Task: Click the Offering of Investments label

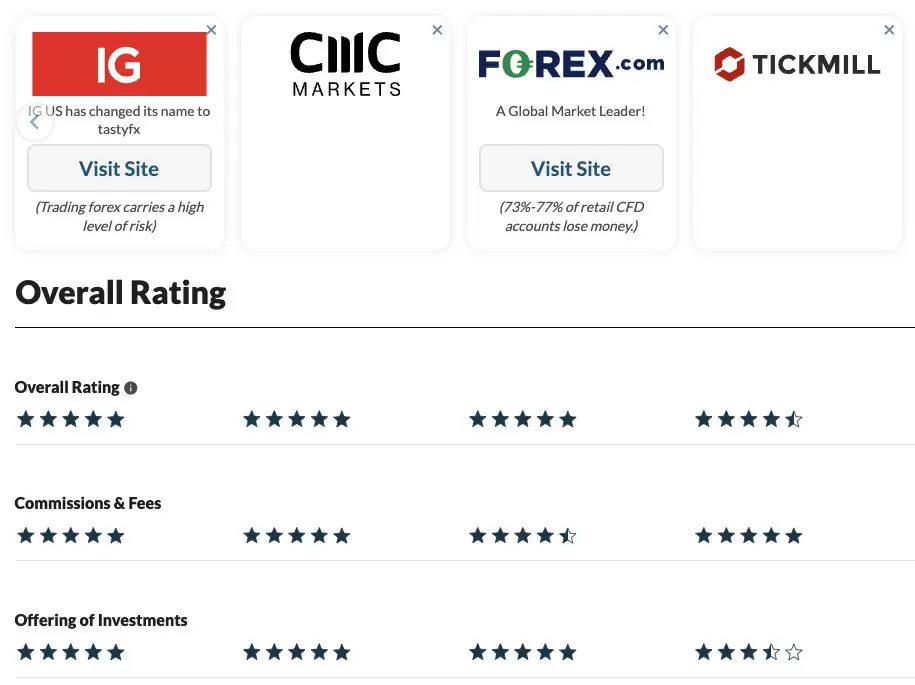Action: pos(101,620)
